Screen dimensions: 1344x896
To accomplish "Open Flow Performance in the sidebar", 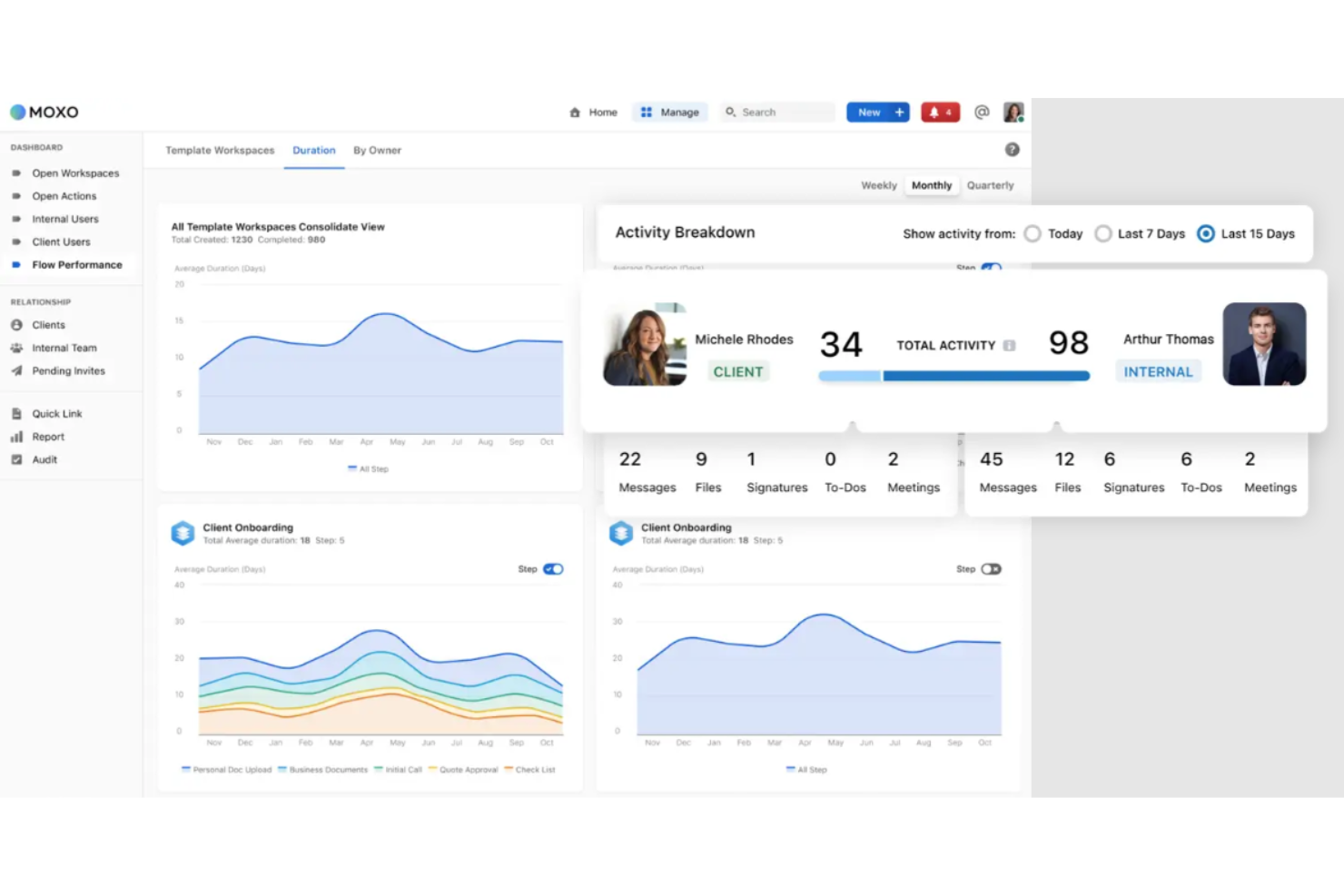I will 77,265.
